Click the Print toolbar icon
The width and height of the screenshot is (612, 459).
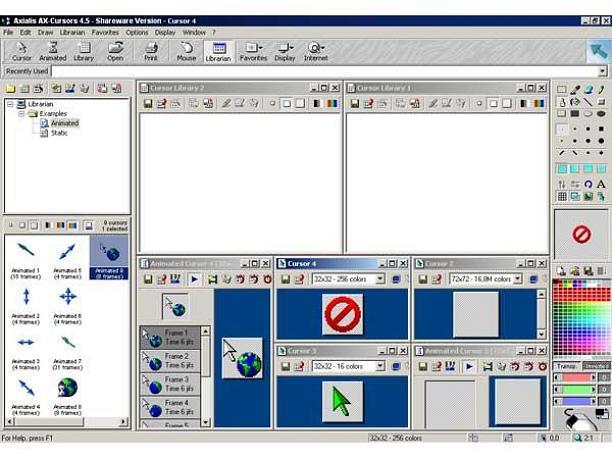coord(151,52)
